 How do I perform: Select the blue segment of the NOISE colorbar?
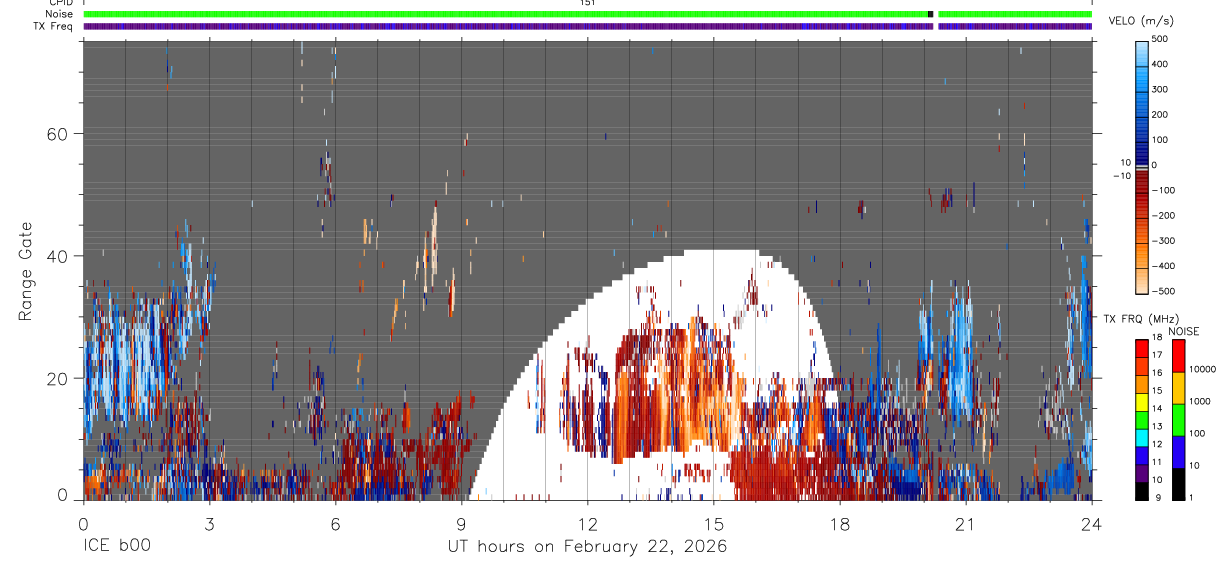1179,451
